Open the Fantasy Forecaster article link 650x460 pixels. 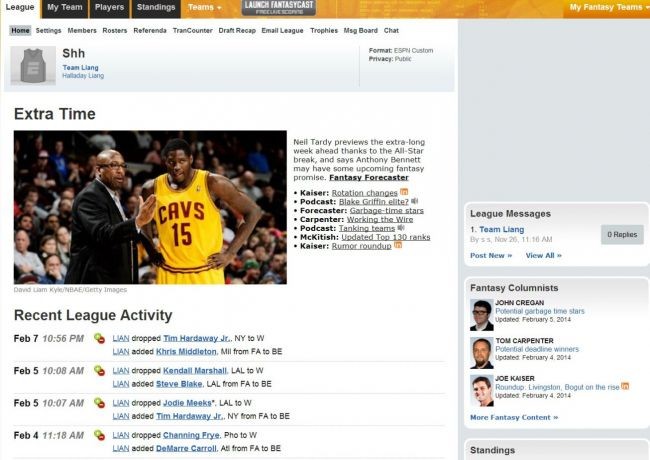click(x=369, y=177)
